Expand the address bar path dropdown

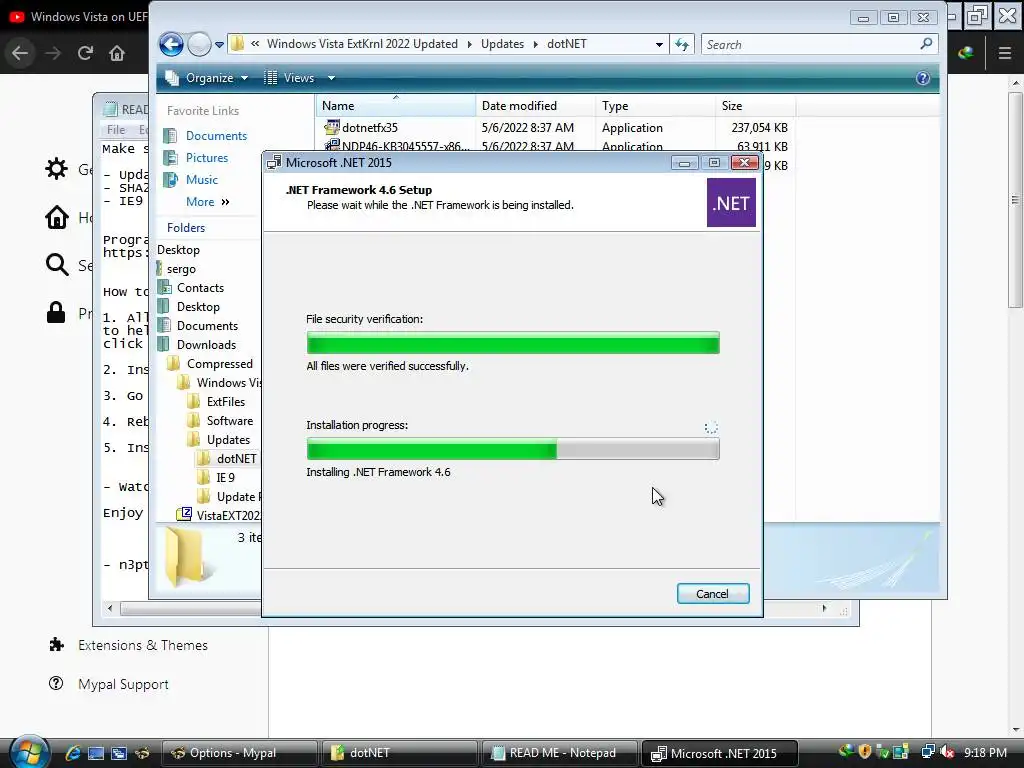tap(659, 44)
